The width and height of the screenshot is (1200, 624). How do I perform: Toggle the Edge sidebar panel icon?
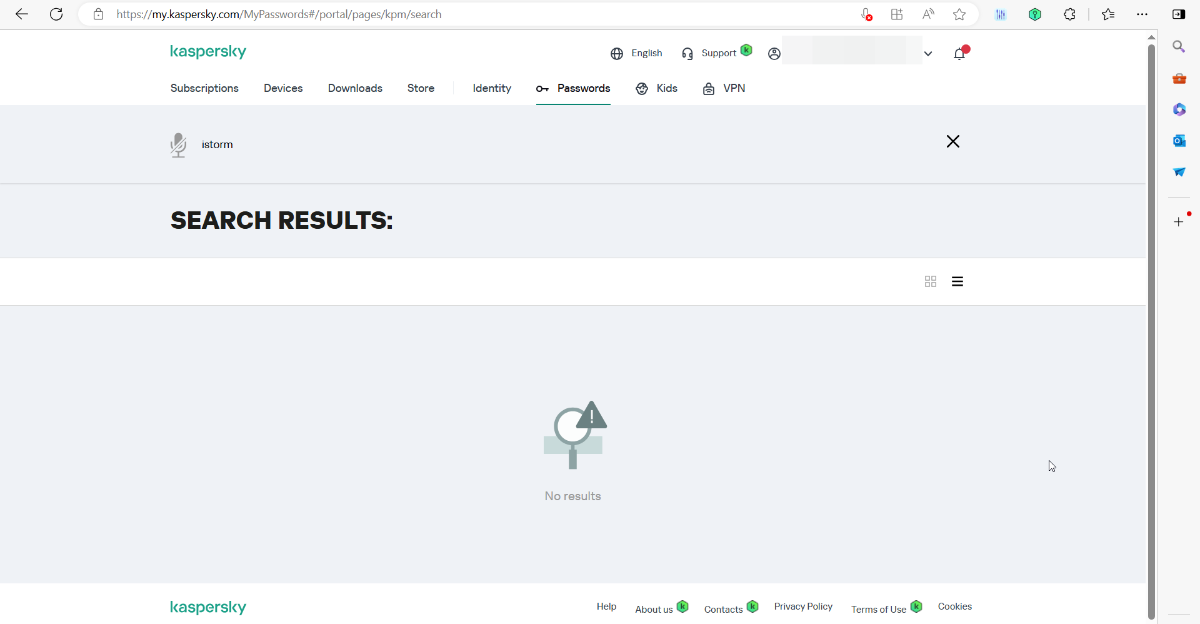click(1179, 15)
